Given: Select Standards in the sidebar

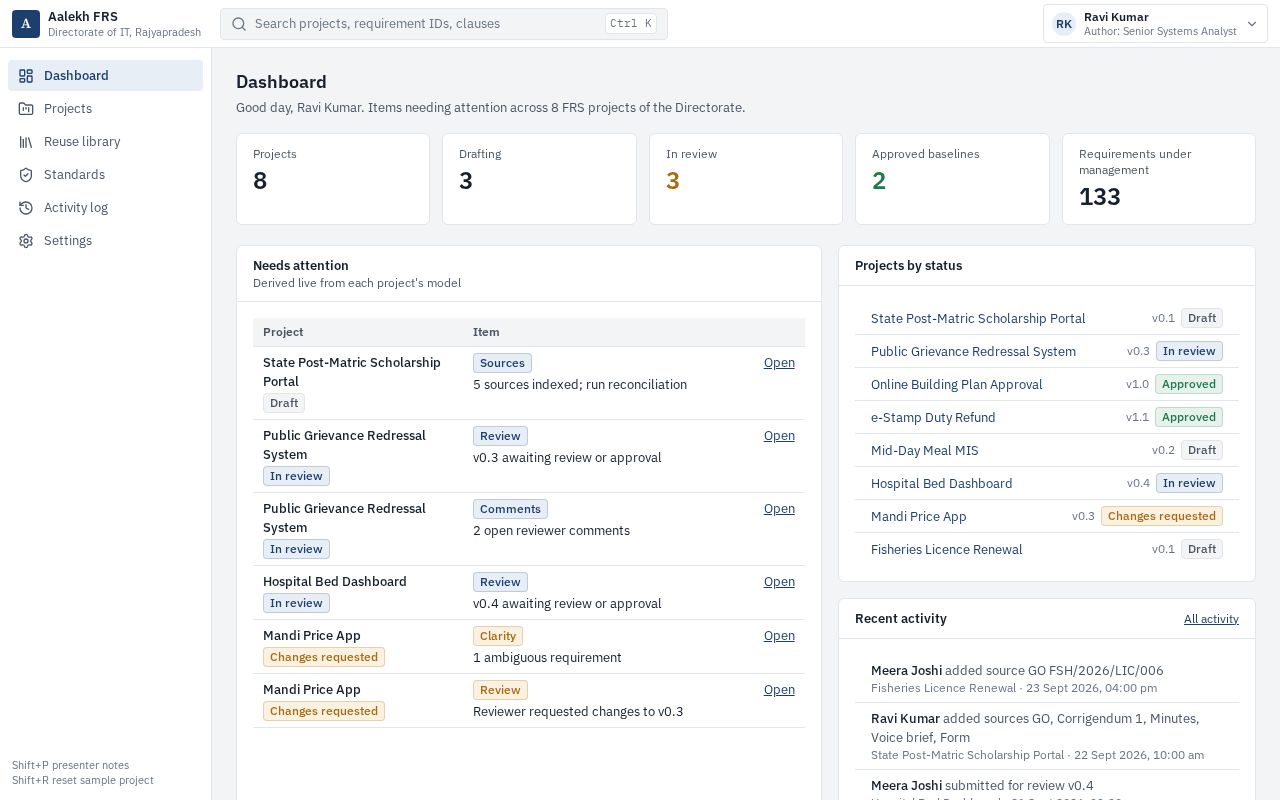Looking at the screenshot, I should point(105,175).
